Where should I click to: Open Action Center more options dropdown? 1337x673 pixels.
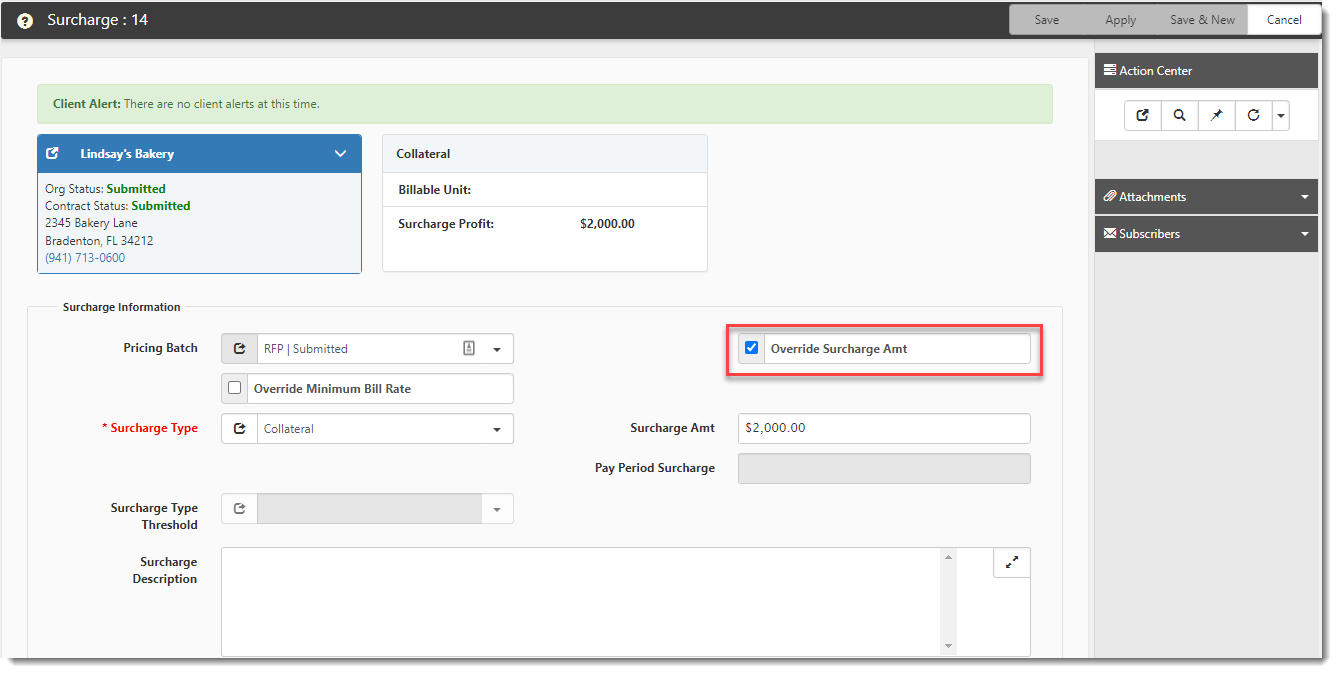pos(1280,116)
